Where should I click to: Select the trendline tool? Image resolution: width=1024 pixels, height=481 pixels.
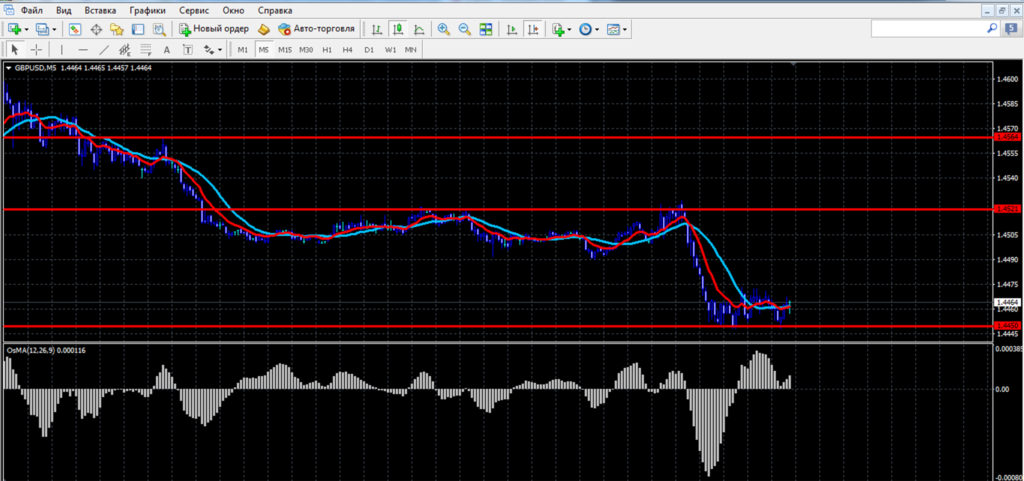pos(104,50)
